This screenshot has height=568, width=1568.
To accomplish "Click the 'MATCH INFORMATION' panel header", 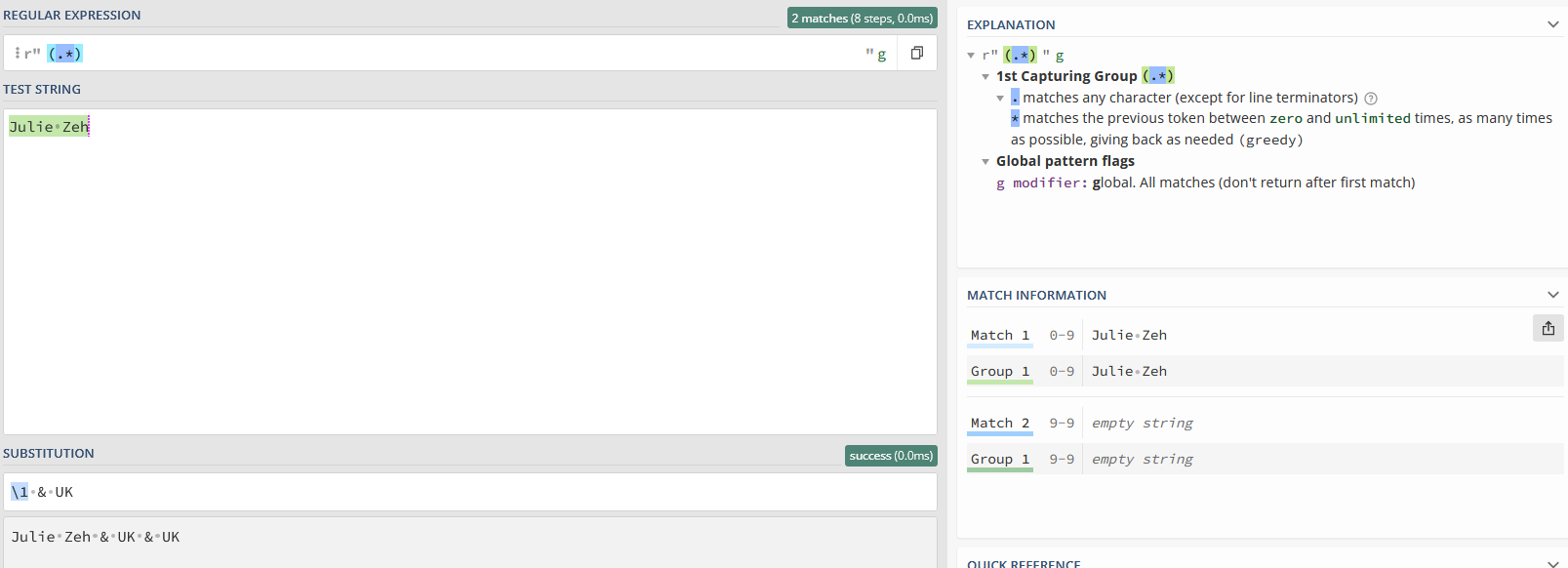I will 1036,295.
